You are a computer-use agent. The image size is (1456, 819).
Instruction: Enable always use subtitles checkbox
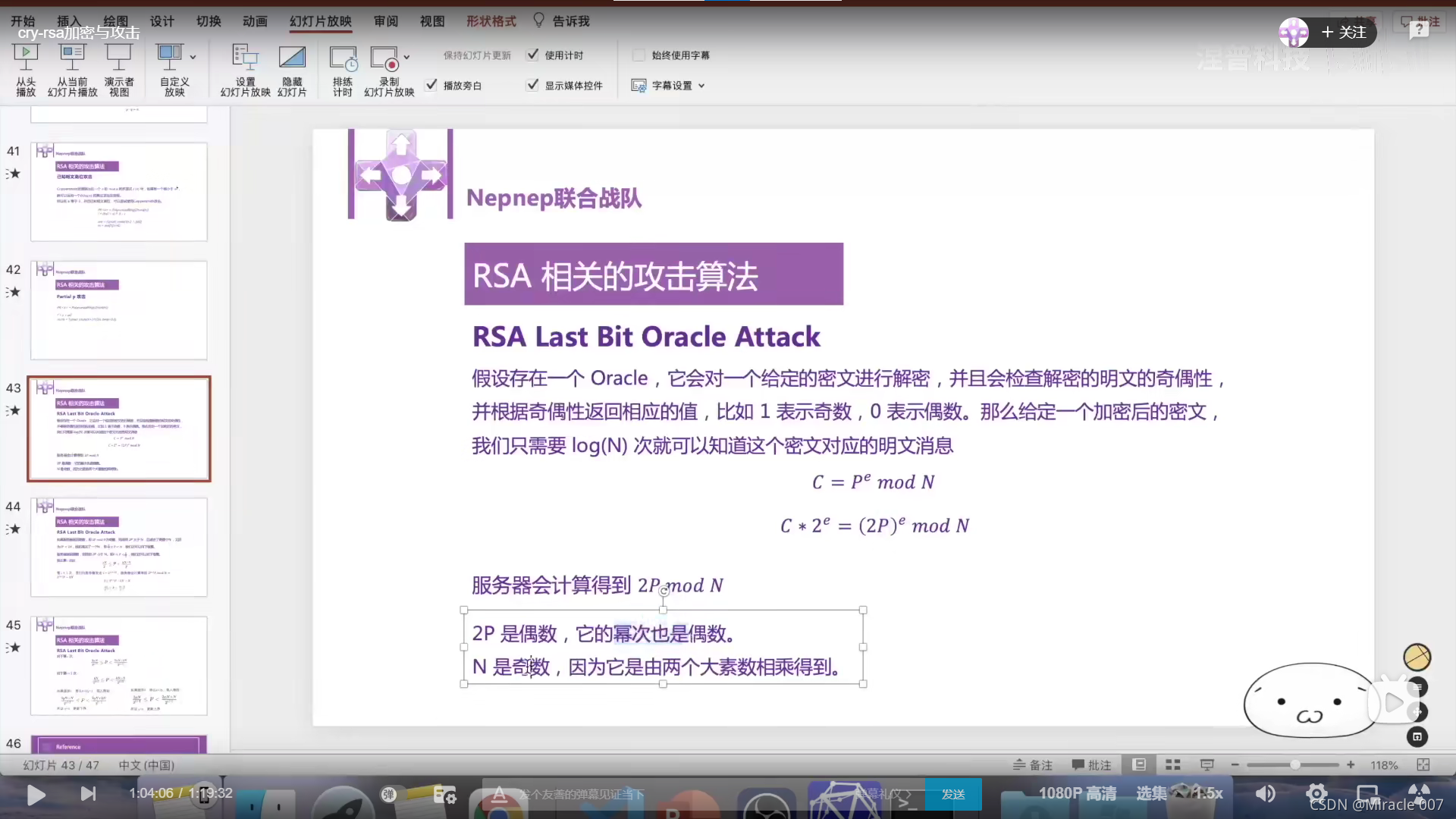tap(639, 55)
